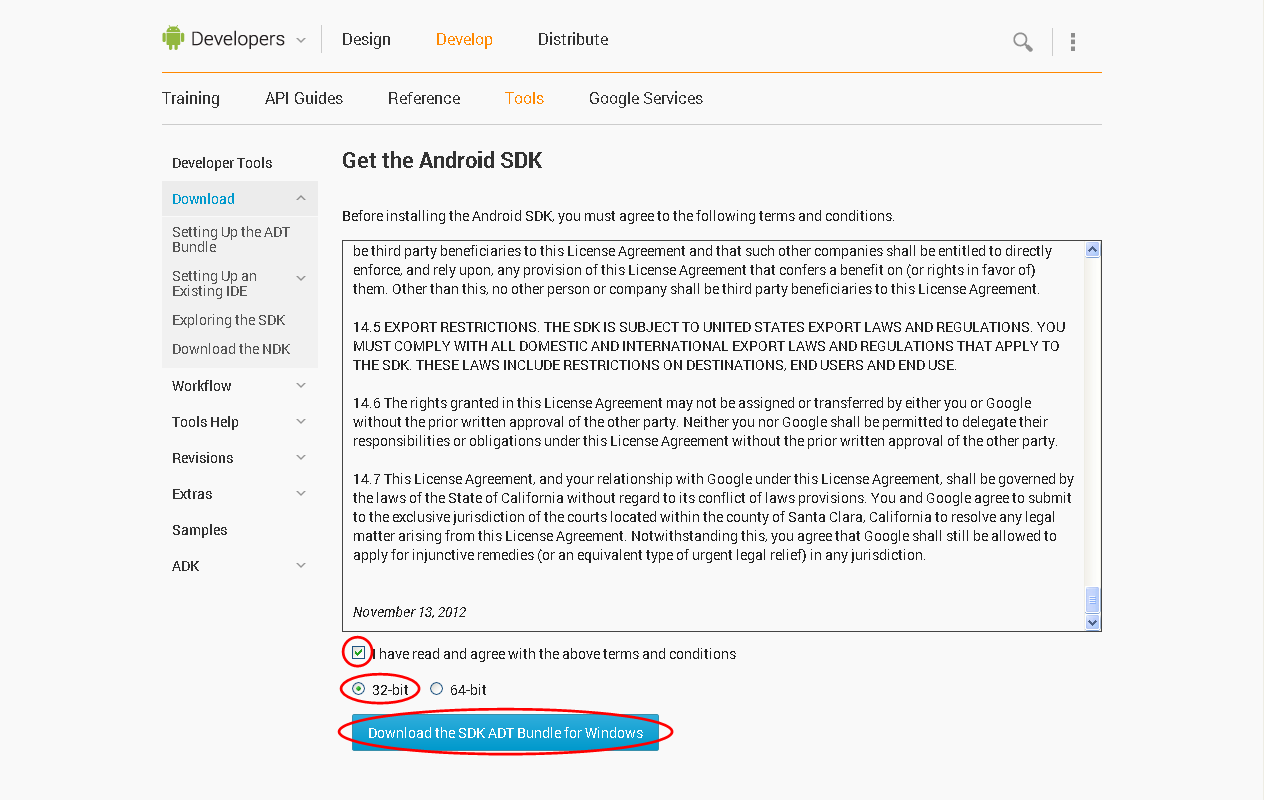This screenshot has width=1264, height=800.
Task: Open Samples sidebar item
Action: pyautogui.click(x=200, y=530)
